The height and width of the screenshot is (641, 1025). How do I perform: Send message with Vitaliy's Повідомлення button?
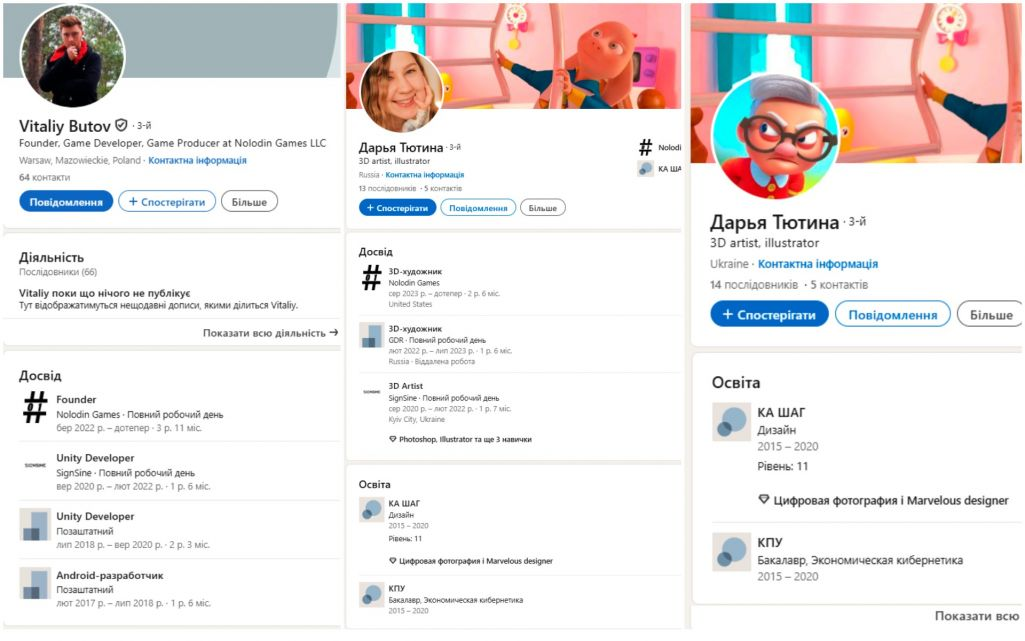[x=66, y=202]
